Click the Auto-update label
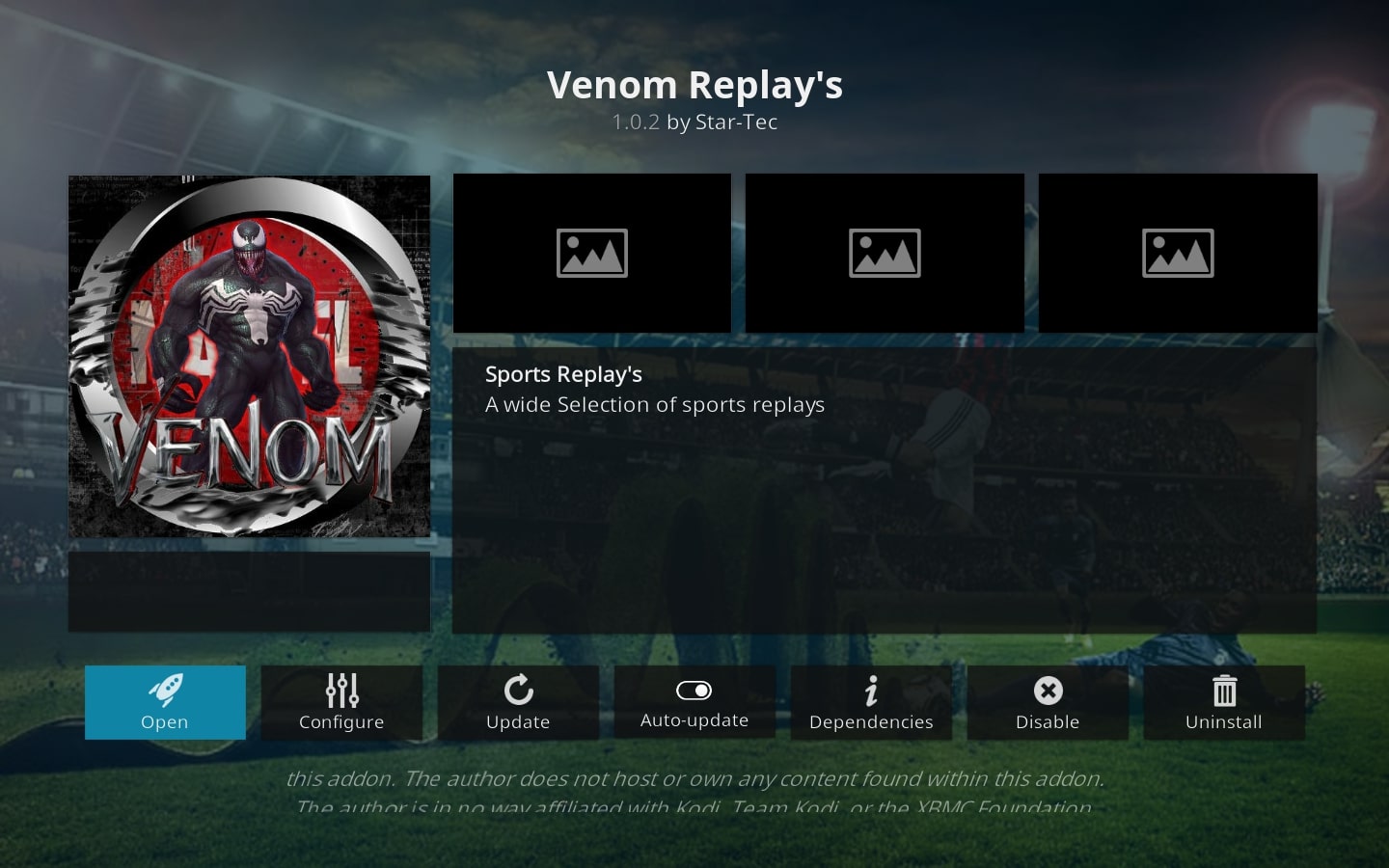 pos(694,720)
